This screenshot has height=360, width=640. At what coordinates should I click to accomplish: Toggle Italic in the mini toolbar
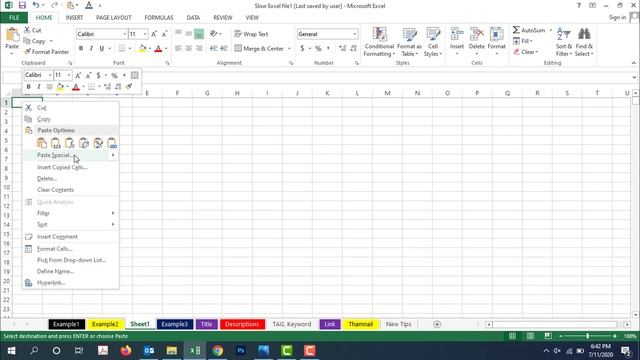[x=39, y=87]
